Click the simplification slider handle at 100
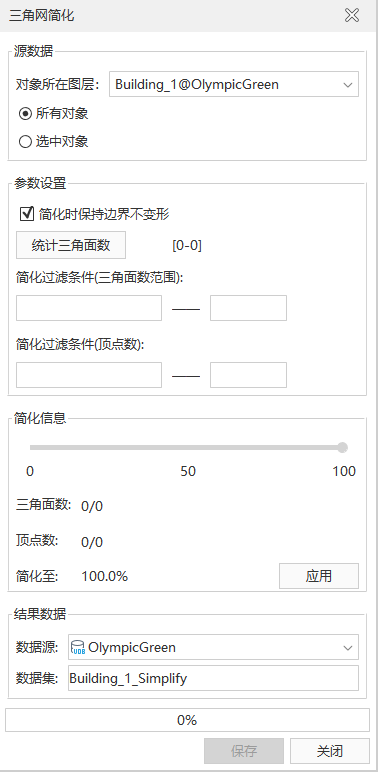The height and width of the screenshot is (772, 378). [343, 448]
